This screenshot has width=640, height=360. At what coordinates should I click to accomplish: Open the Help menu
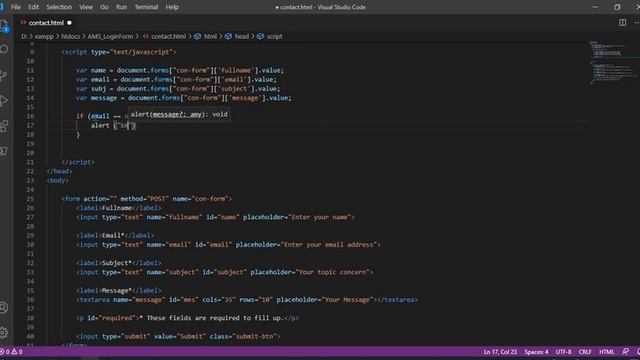(172, 7)
